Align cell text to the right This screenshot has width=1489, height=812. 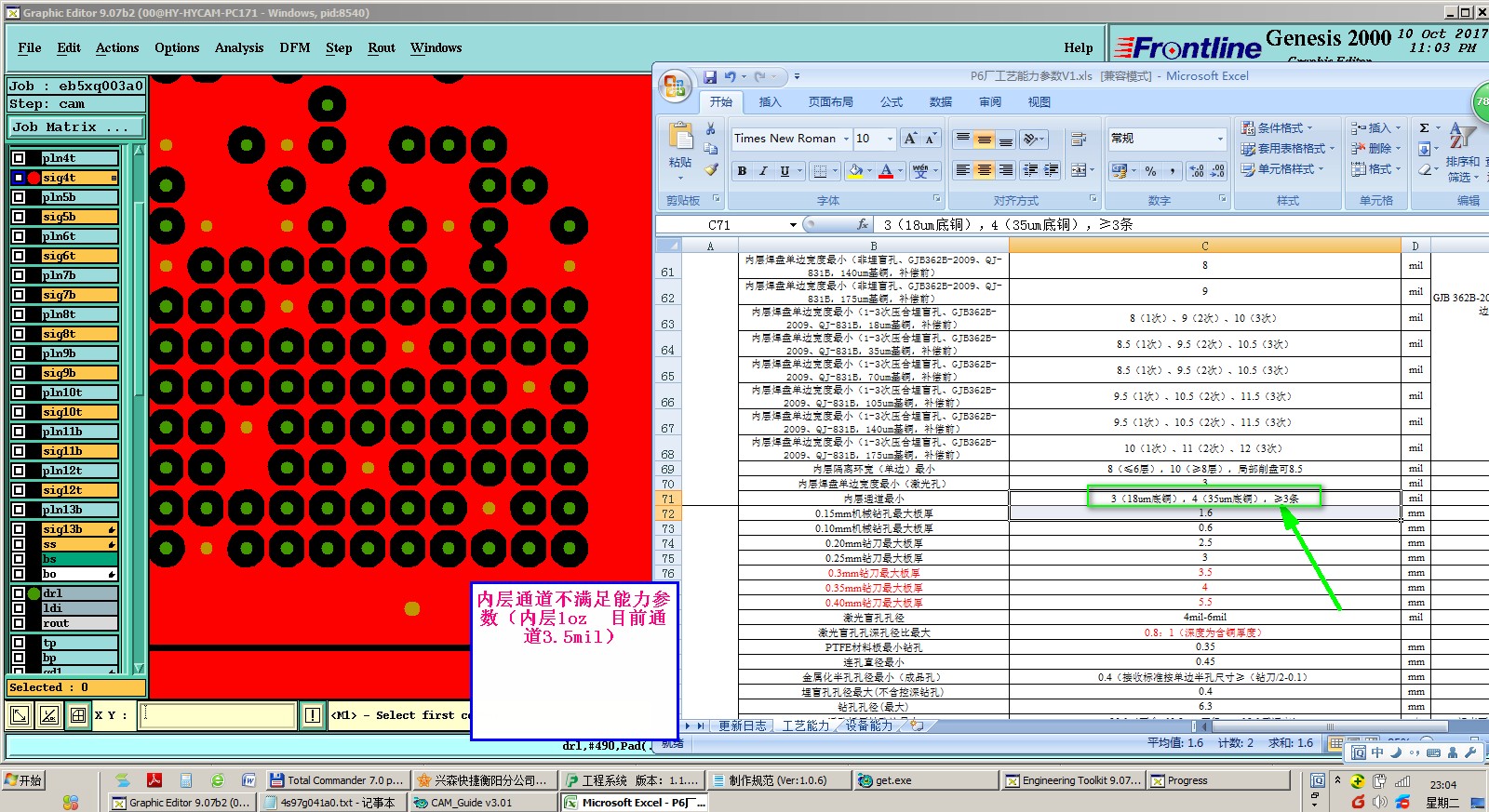click(x=1006, y=170)
